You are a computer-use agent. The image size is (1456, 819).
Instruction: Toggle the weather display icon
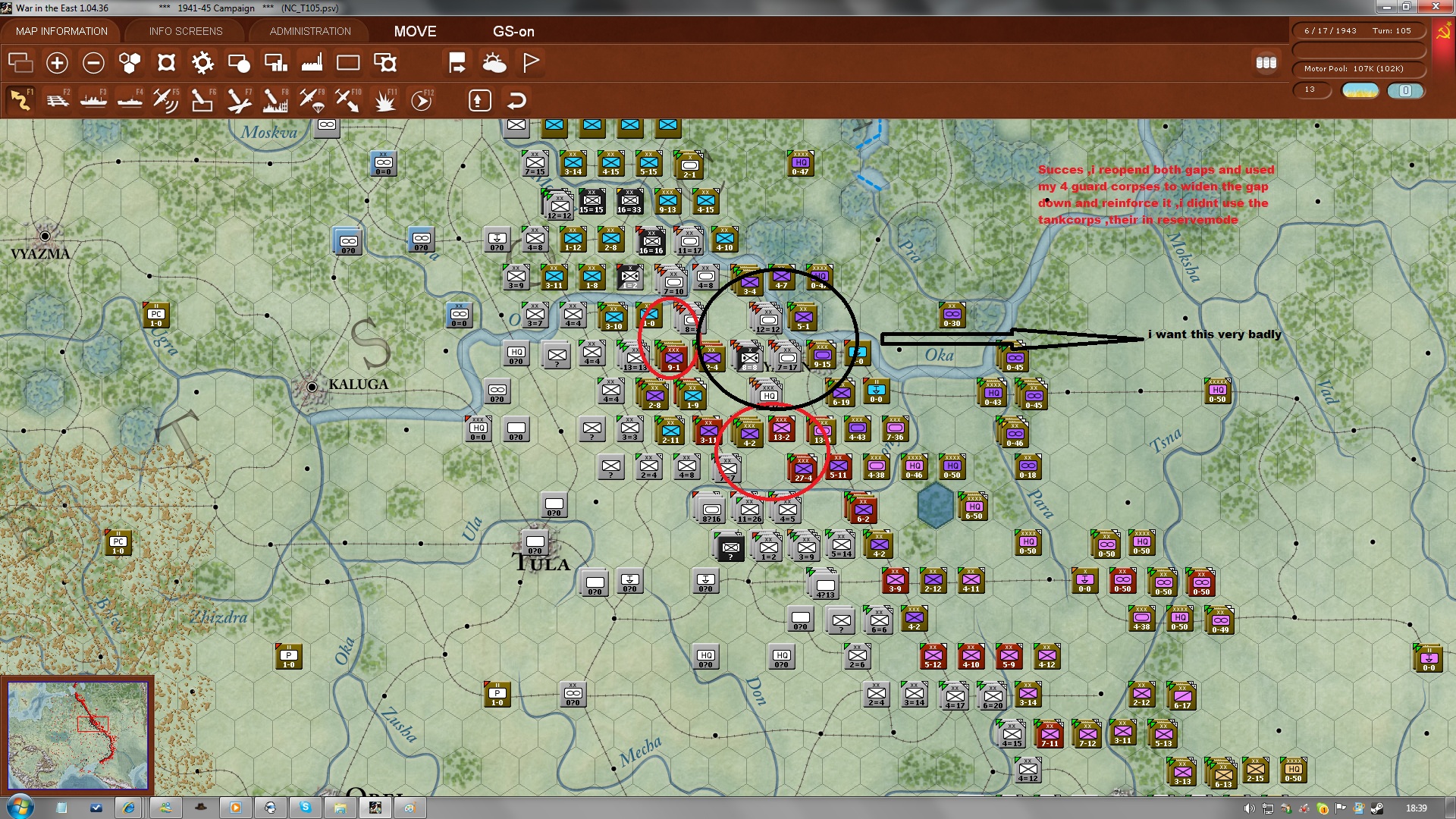coord(494,62)
